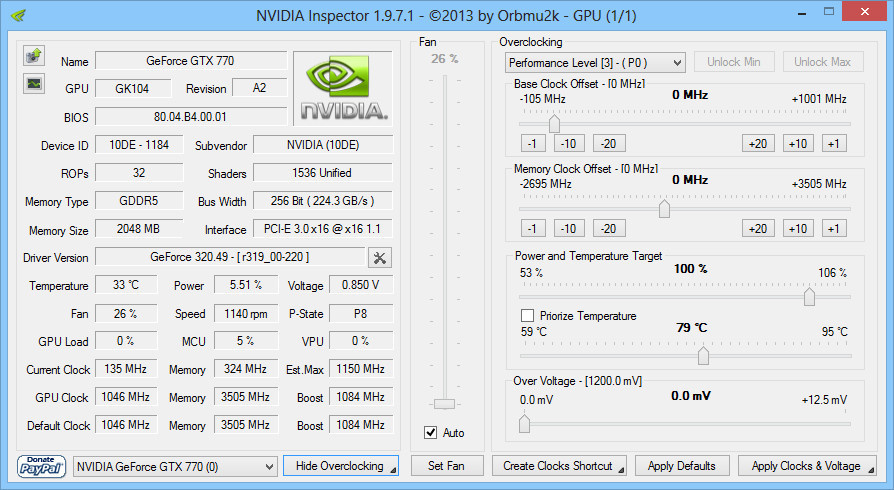Close the NVIDIA Inspector window
Image resolution: width=894 pixels, height=490 pixels.
[x=865, y=11]
